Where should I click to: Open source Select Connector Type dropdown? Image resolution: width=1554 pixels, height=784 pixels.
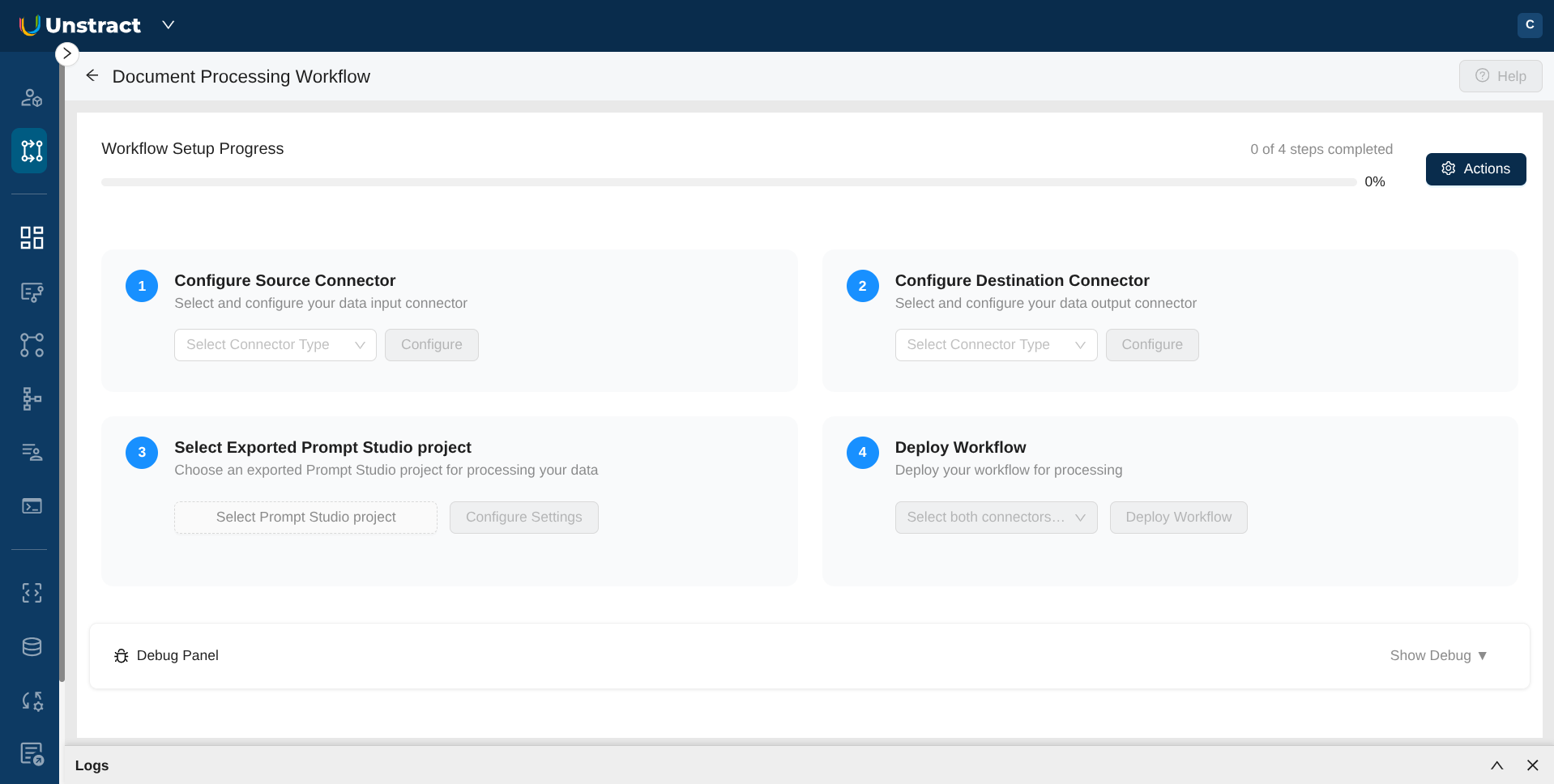pos(275,345)
